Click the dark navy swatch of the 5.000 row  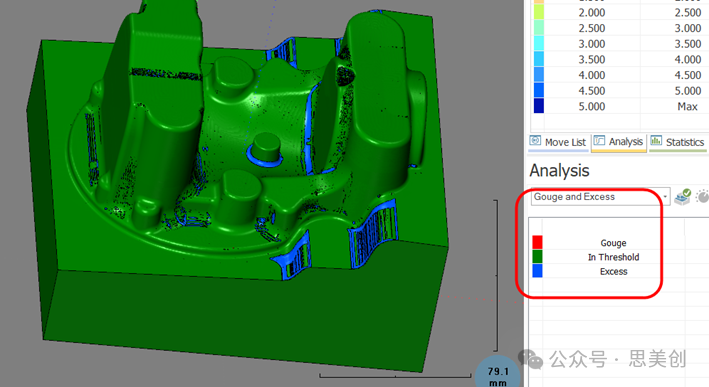pyautogui.click(x=539, y=106)
